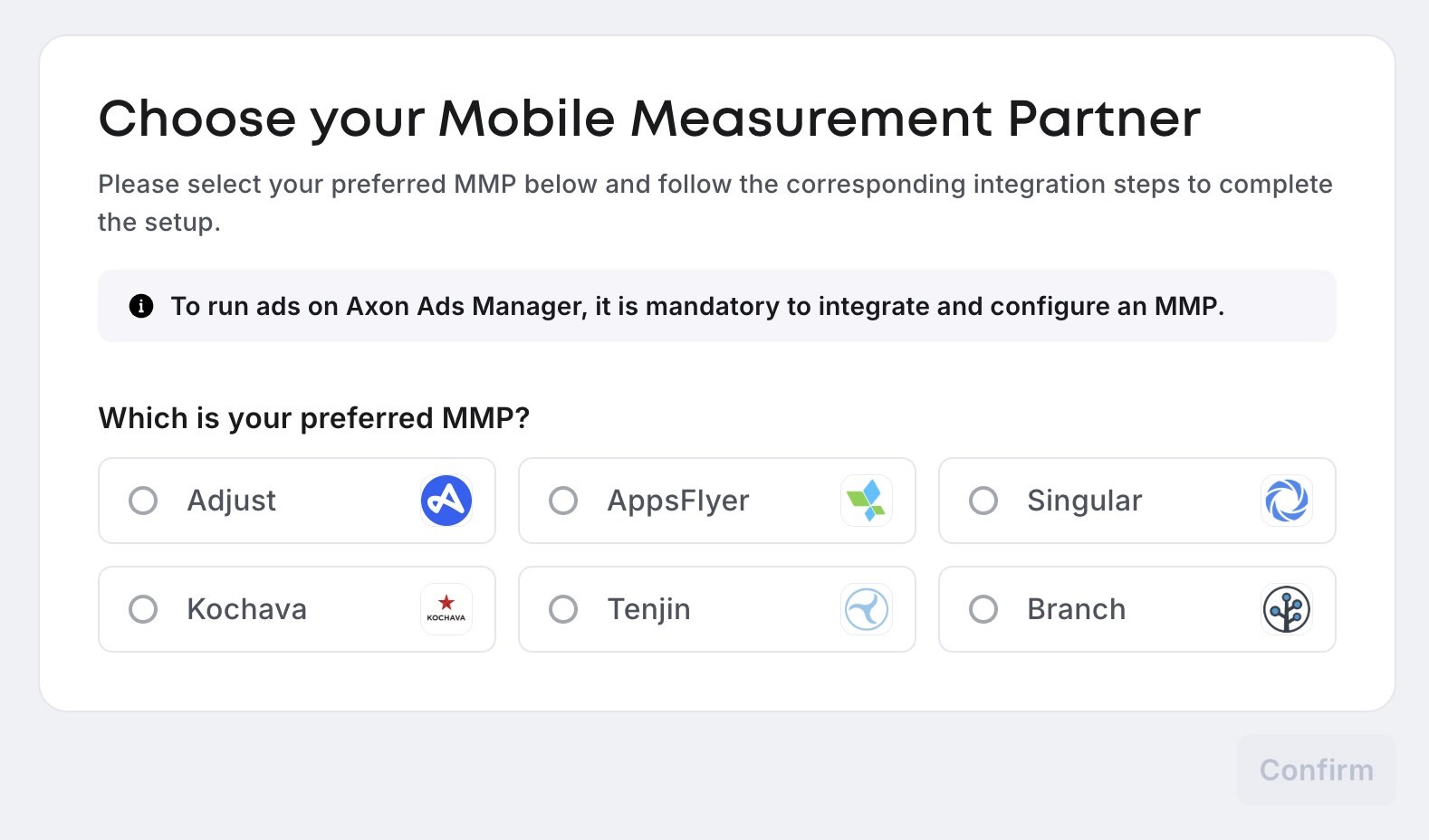Click the Tenjin logo icon

(x=867, y=609)
